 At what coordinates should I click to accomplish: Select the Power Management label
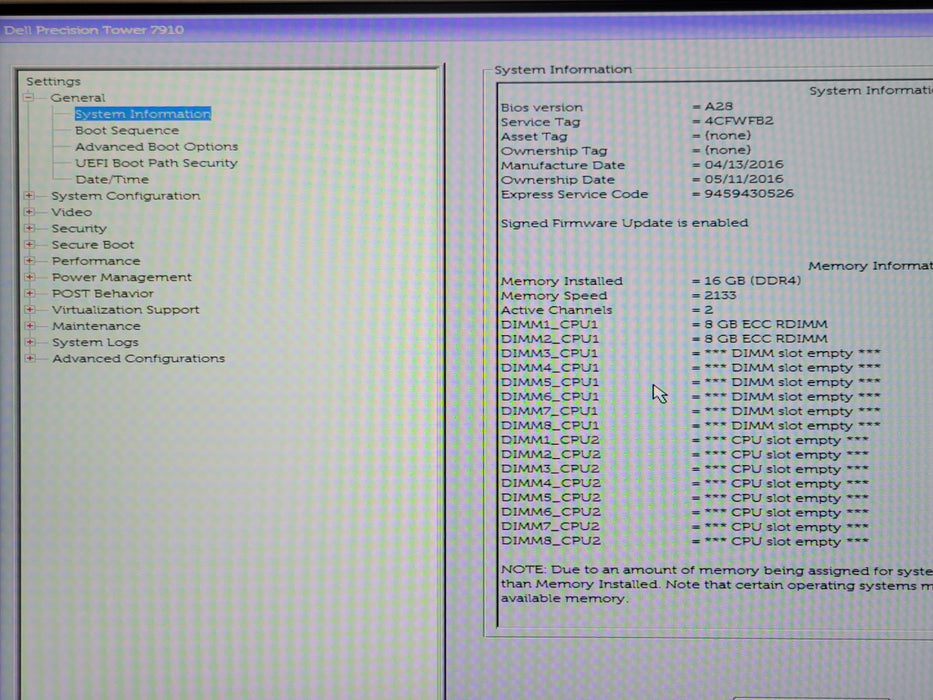[x=121, y=277]
